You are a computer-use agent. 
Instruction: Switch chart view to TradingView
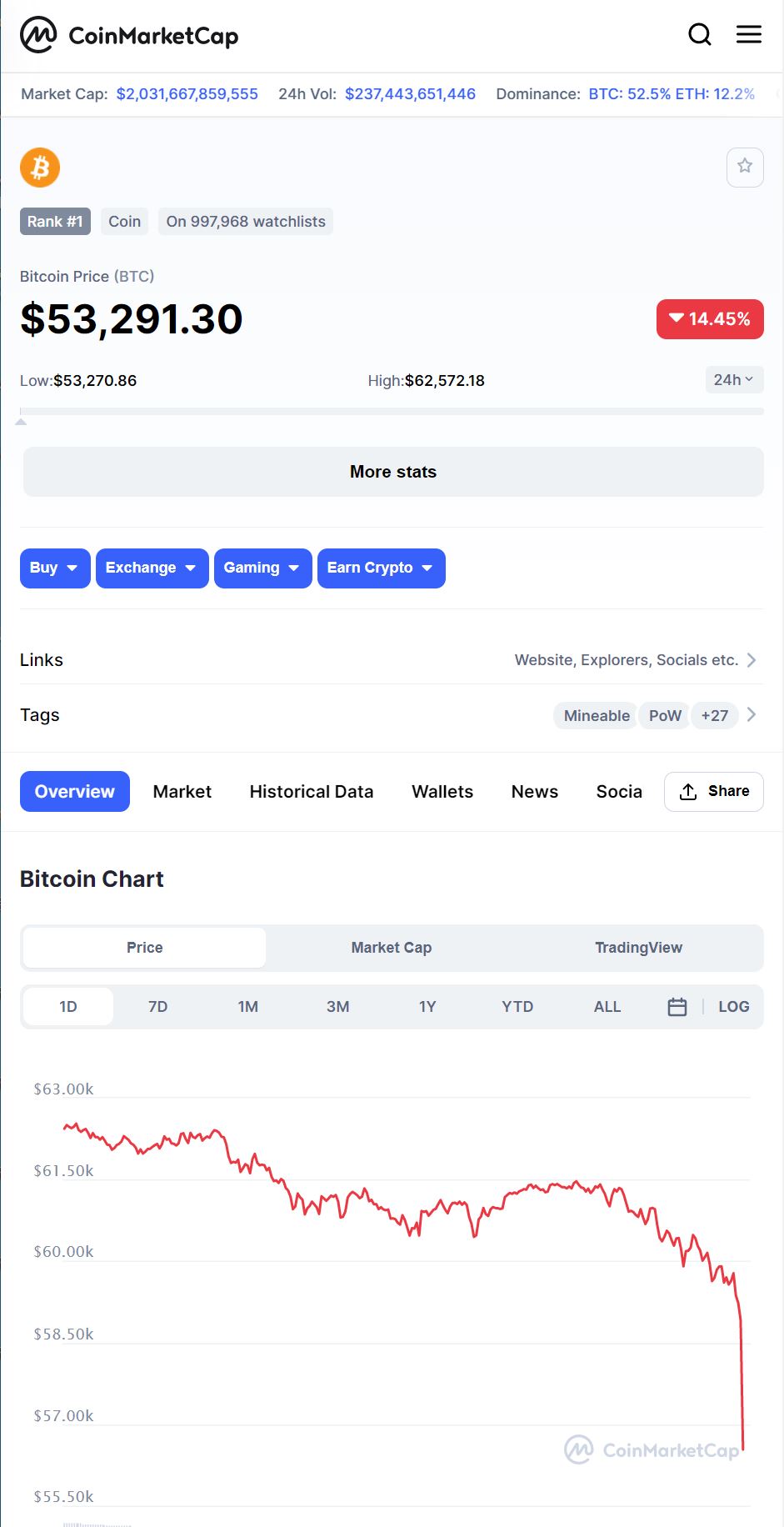638,948
